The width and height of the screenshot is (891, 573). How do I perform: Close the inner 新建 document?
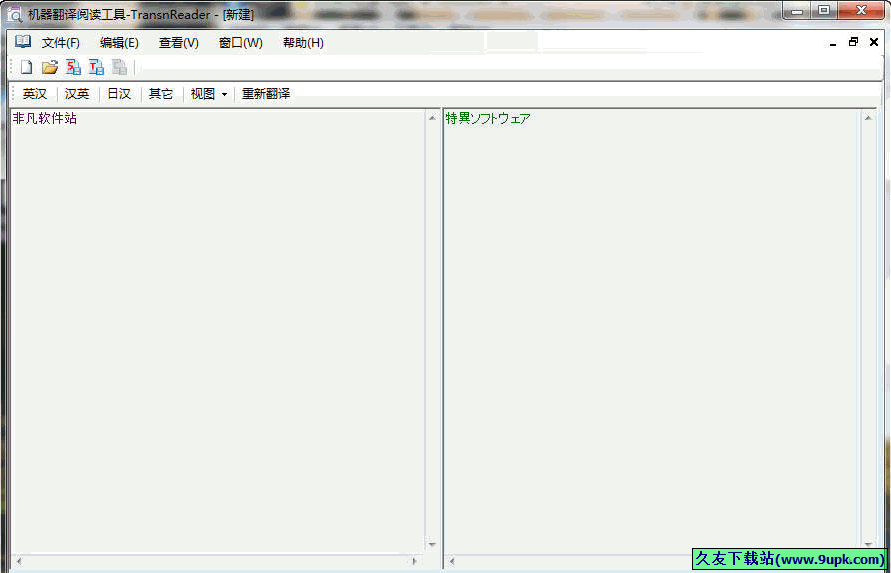click(874, 42)
